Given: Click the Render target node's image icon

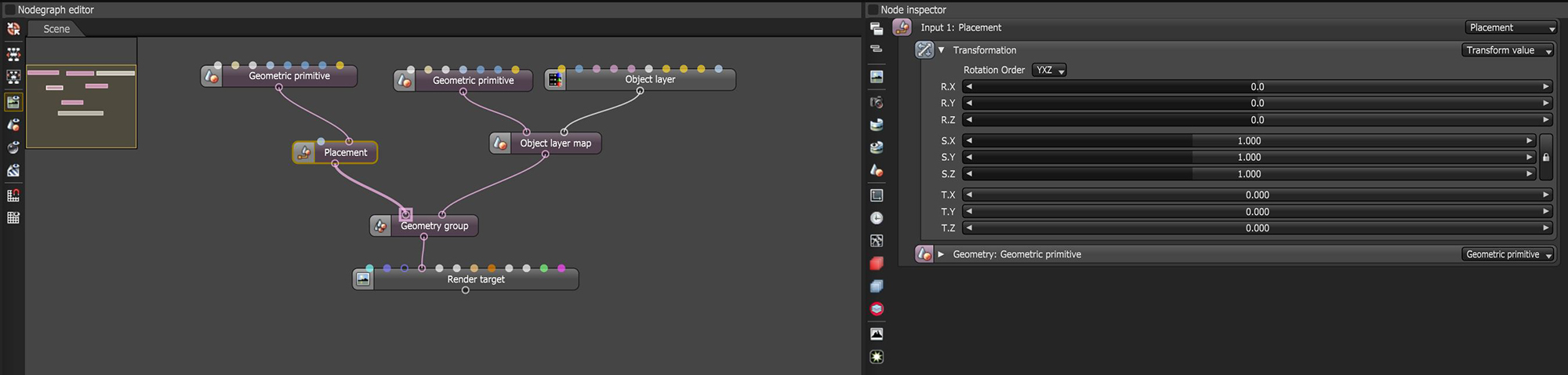Looking at the screenshot, I should (363, 279).
